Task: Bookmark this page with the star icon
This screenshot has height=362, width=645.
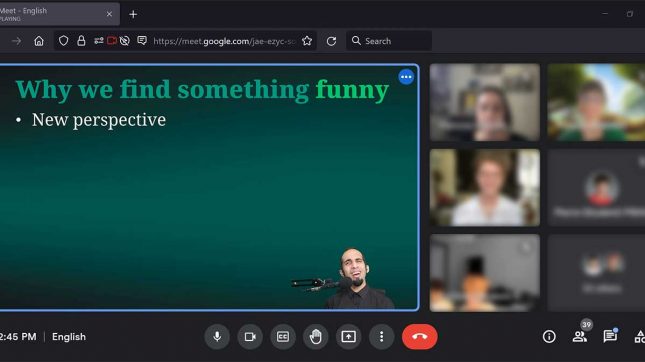Action: 307,41
